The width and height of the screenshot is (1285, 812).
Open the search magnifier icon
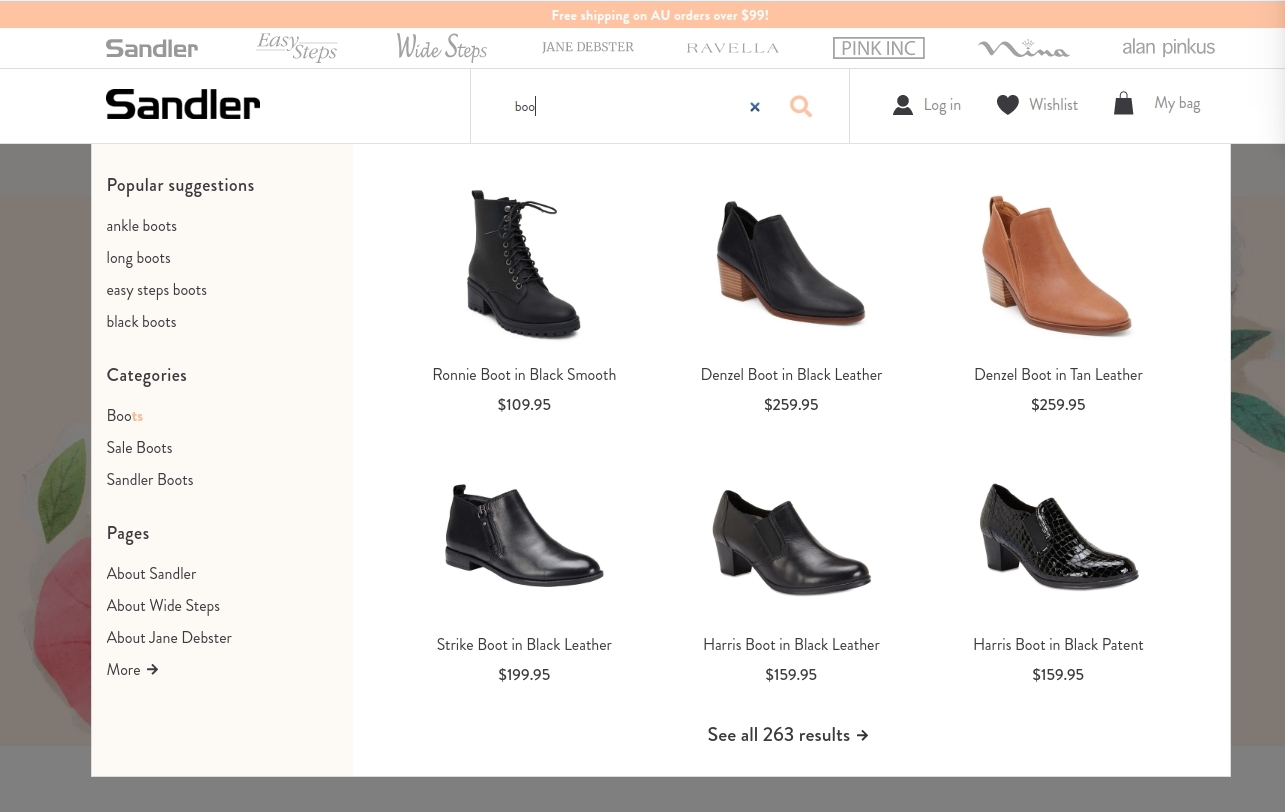click(800, 106)
